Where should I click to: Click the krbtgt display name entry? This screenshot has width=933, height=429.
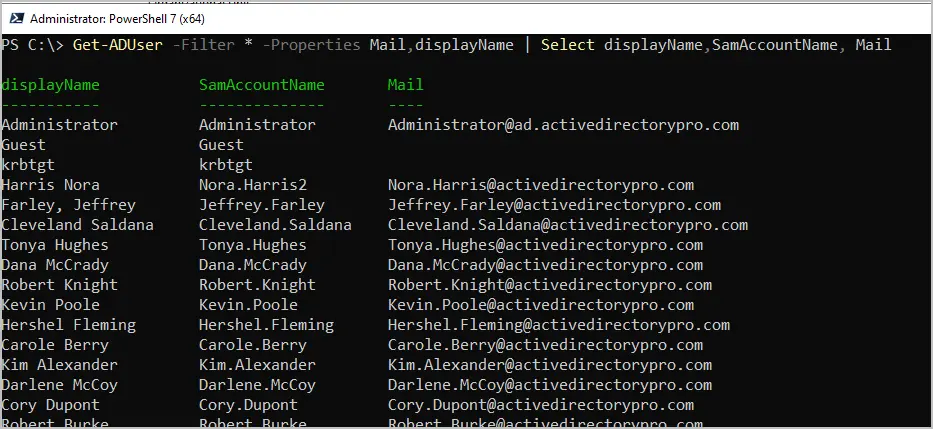click(x=28, y=165)
